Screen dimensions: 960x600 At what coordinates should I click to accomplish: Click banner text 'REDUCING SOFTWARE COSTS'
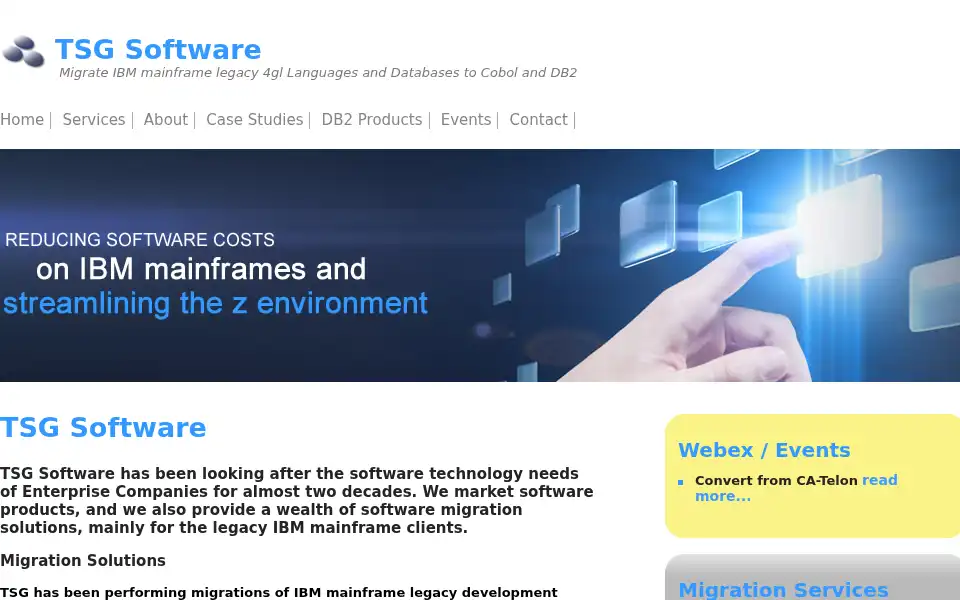[140, 239]
